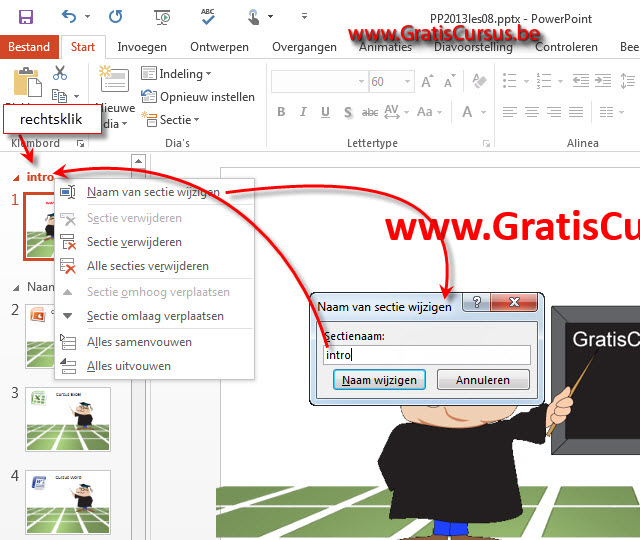
Task: Align text right icon
Action: click(554, 112)
